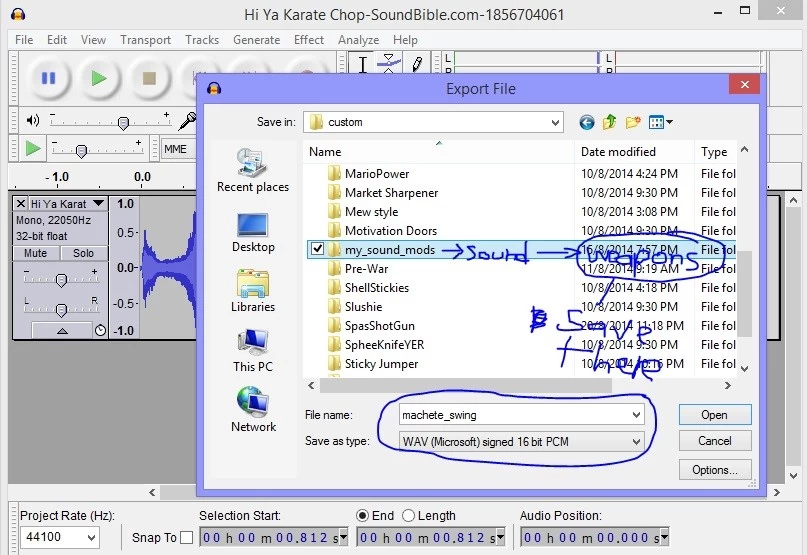Sort by Date modified column header
Screen dimensions: 807x555
click(x=634, y=152)
